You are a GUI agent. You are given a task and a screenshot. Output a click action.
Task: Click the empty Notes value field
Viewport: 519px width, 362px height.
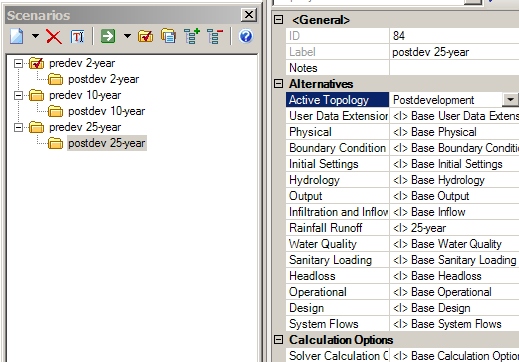(454, 68)
